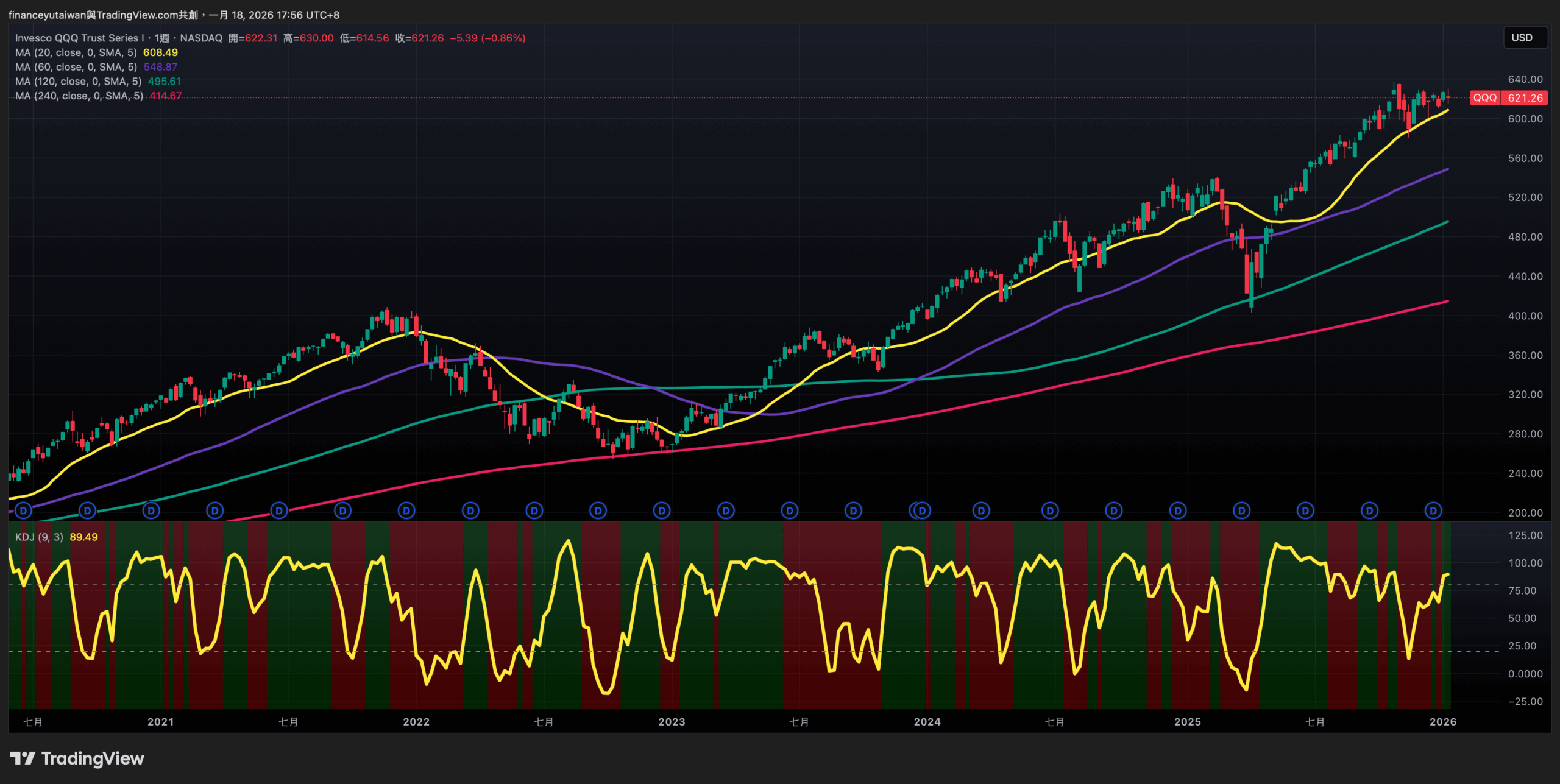The height and width of the screenshot is (784, 1560).
Task: Click the leftmost dividend D marker
Action: (23, 510)
